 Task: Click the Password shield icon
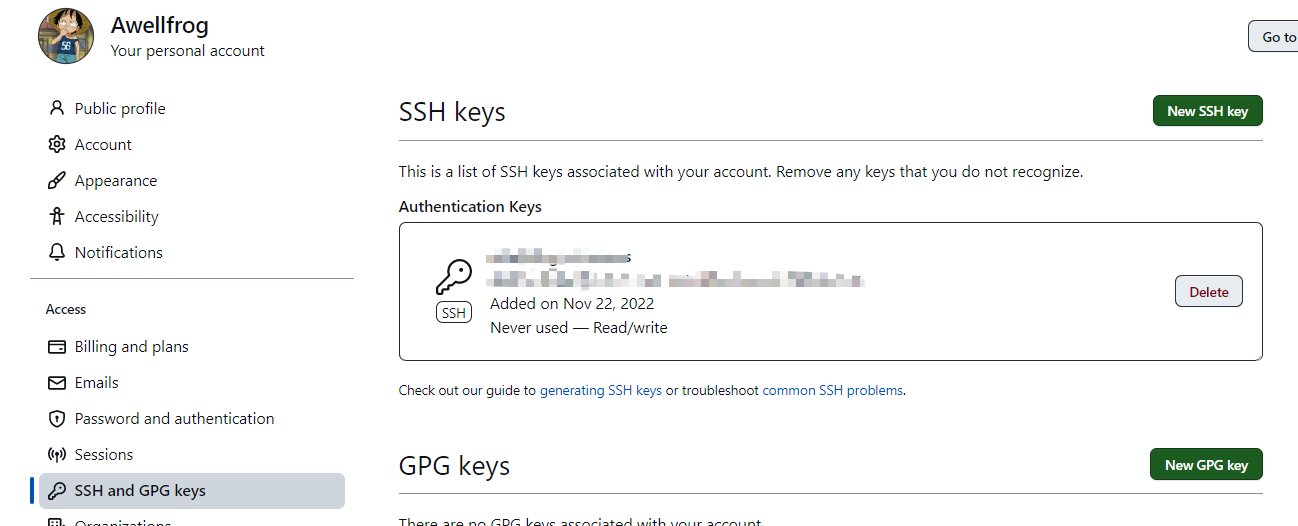[57, 419]
